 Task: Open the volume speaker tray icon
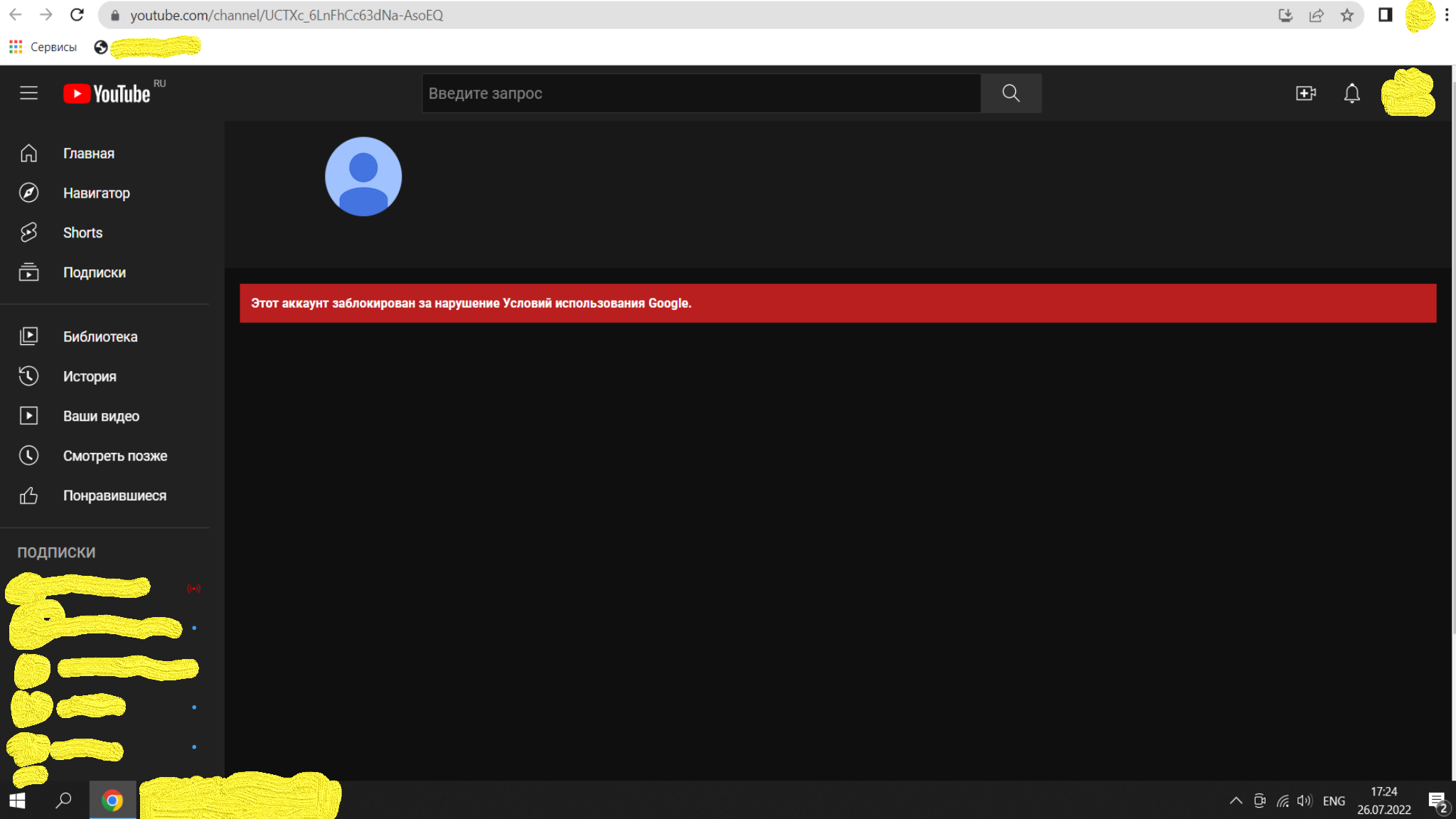tap(1305, 801)
